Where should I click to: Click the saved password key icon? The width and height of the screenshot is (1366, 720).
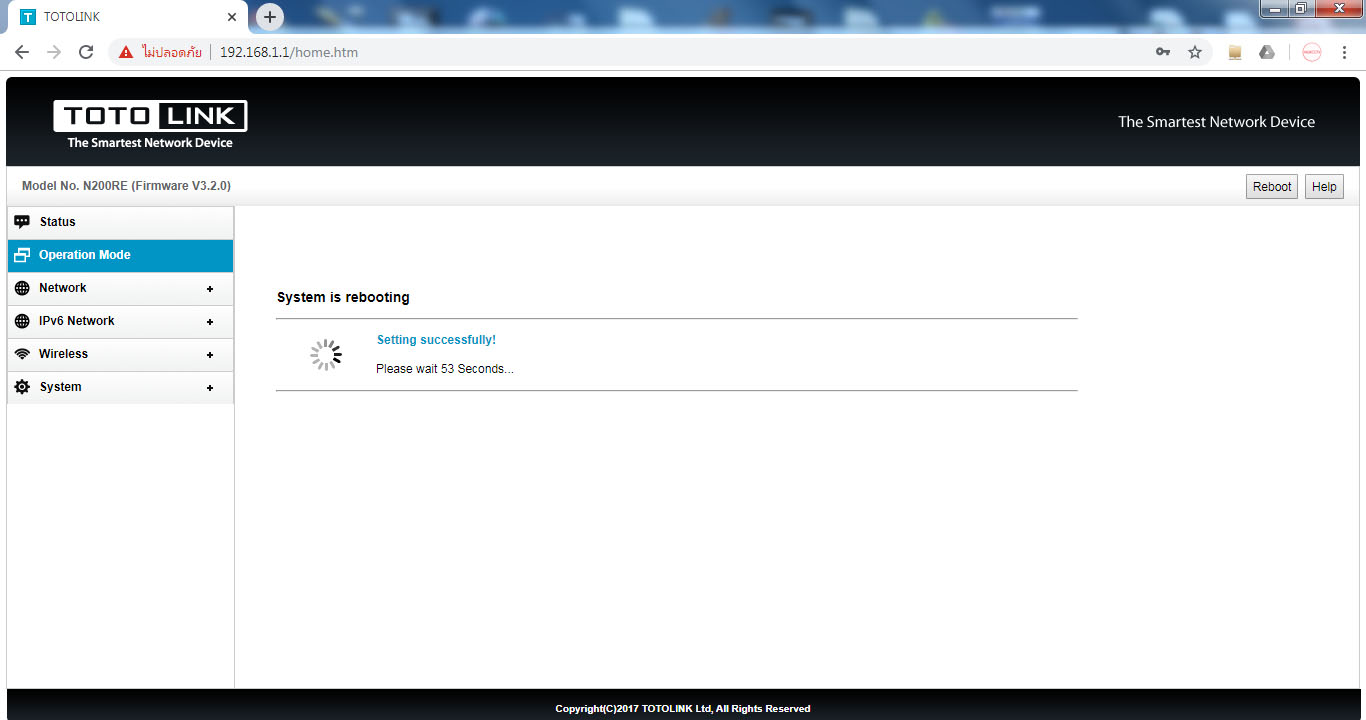[1163, 52]
